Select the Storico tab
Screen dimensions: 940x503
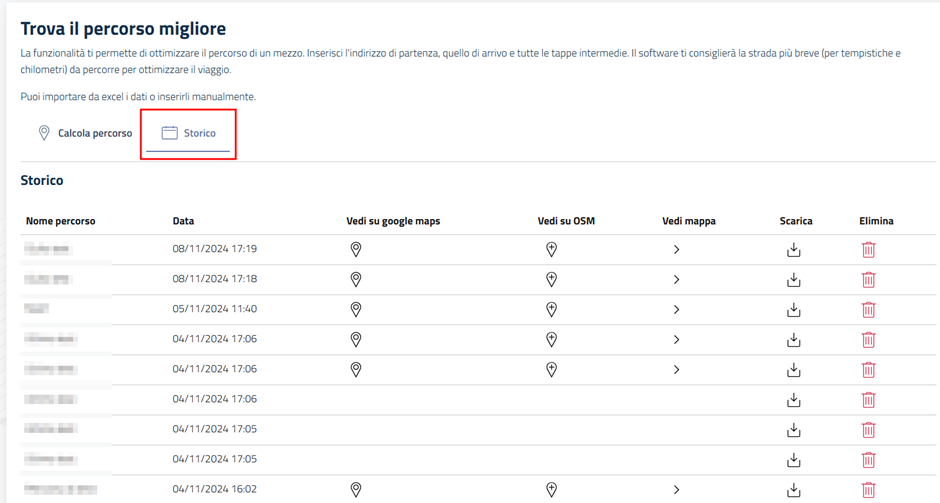[x=188, y=133]
